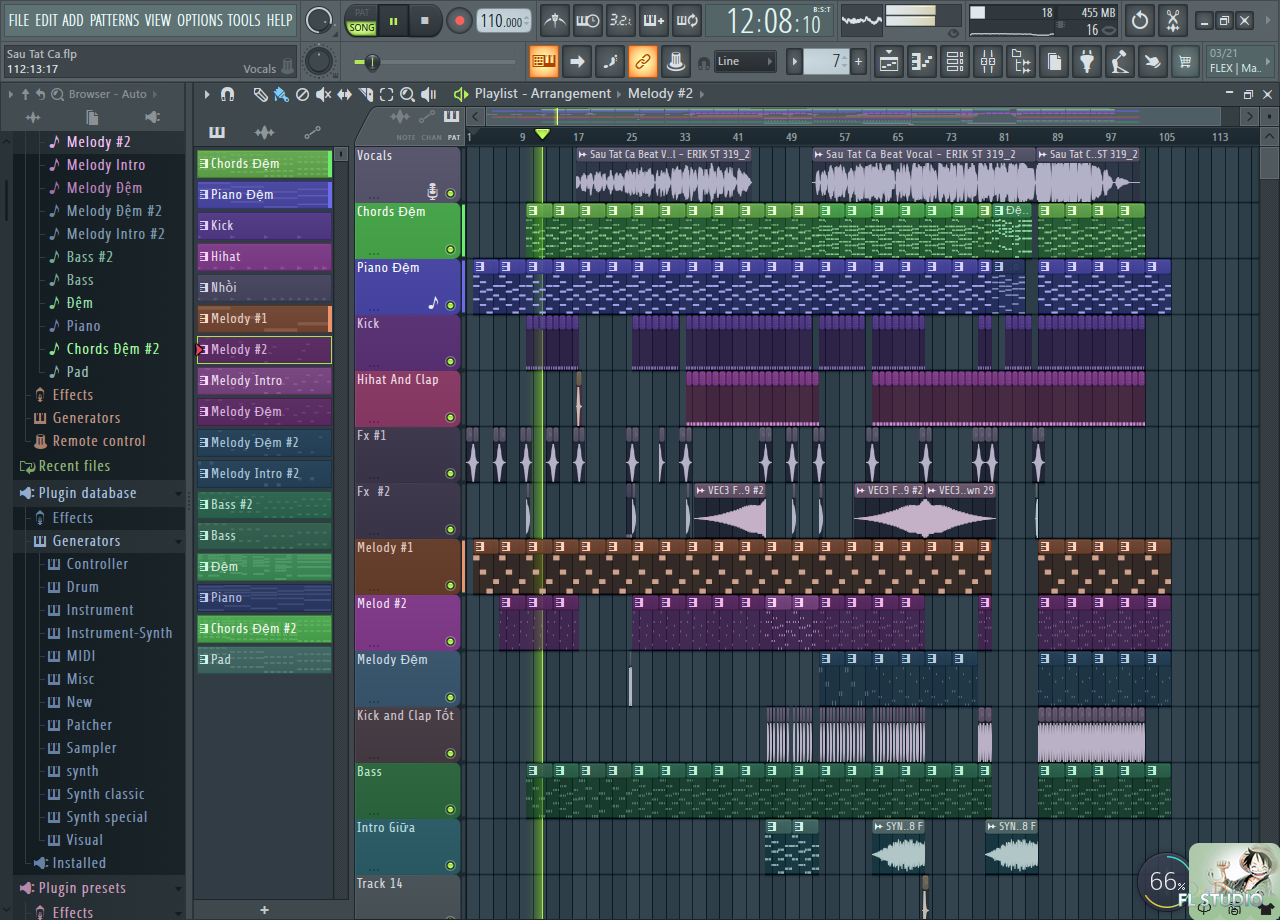Open the piano roll window button
The width and height of the screenshot is (1280, 920).
[922, 62]
